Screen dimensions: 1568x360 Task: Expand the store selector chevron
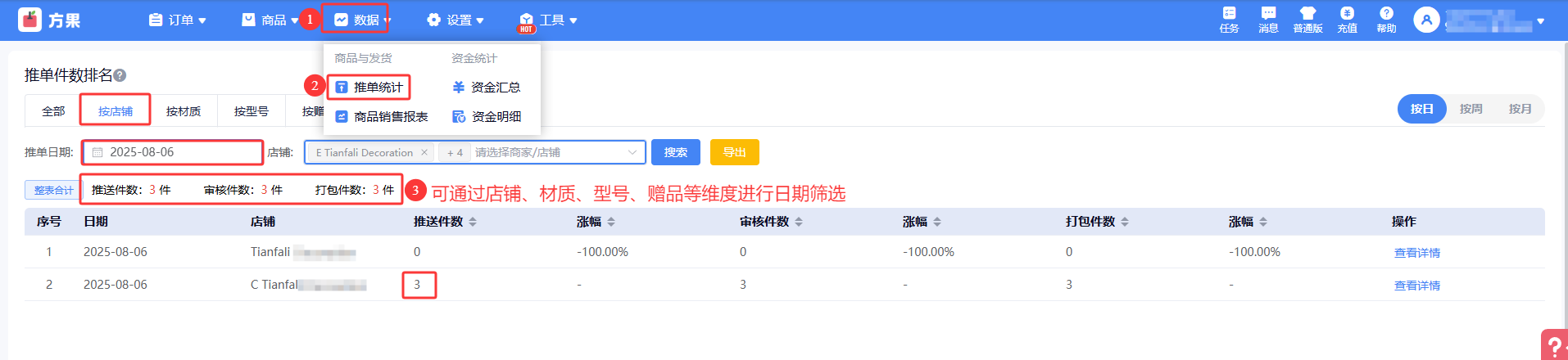coord(632,152)
